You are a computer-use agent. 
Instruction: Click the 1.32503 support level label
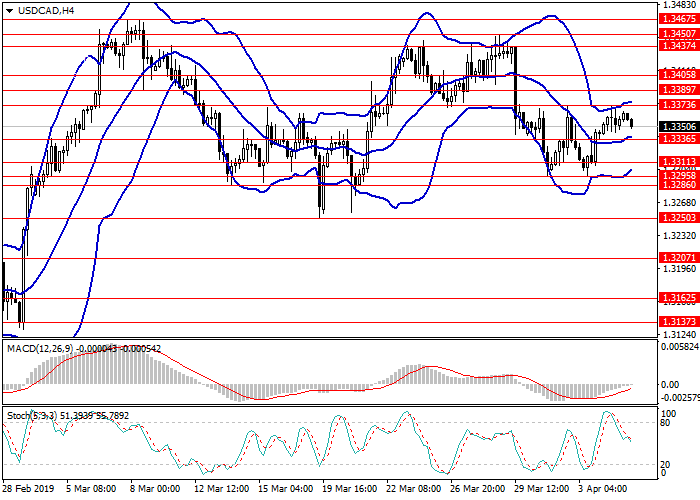(679, 218)
